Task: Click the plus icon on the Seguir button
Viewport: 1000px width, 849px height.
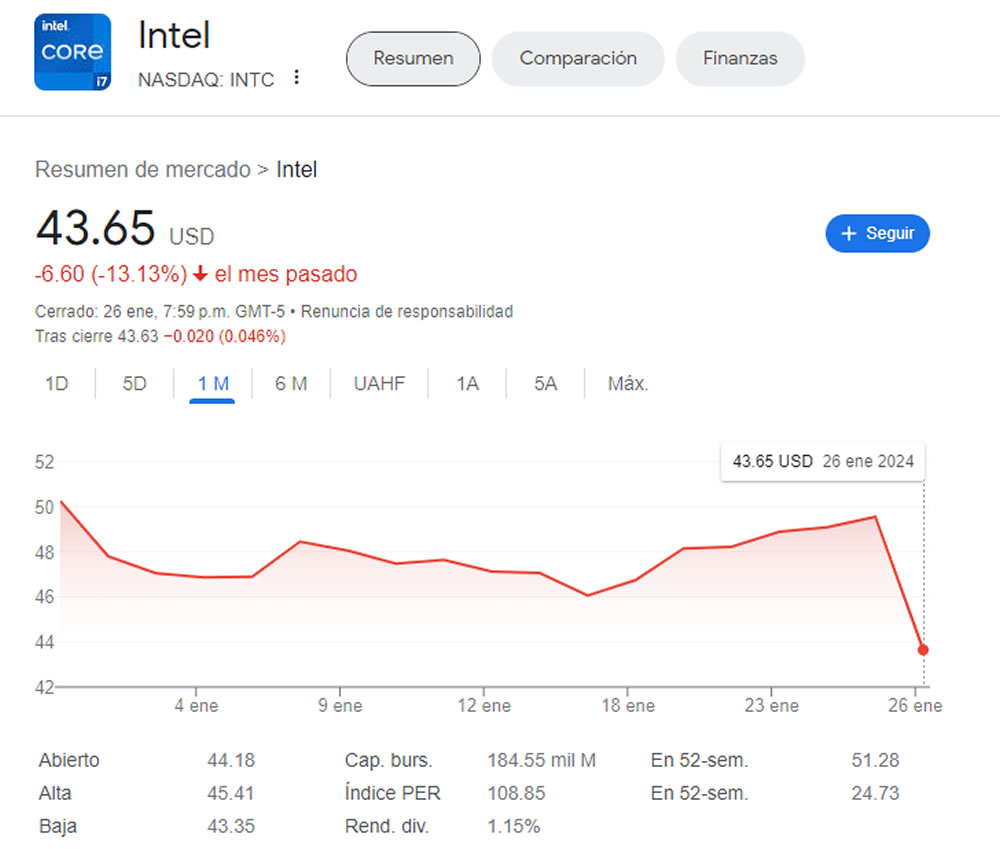Action: [848, 233]
